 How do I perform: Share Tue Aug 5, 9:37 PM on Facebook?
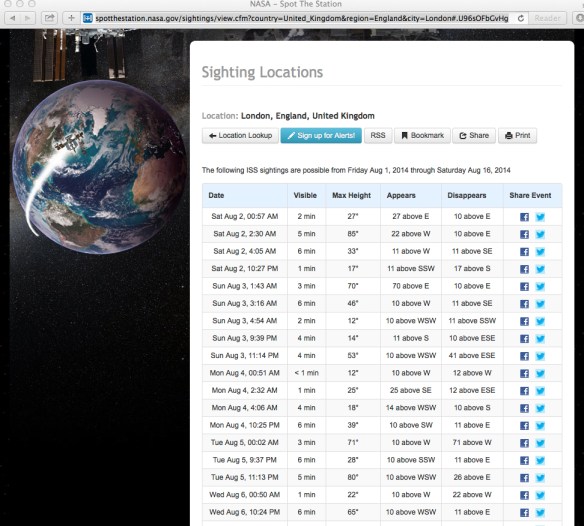(524, 460)
